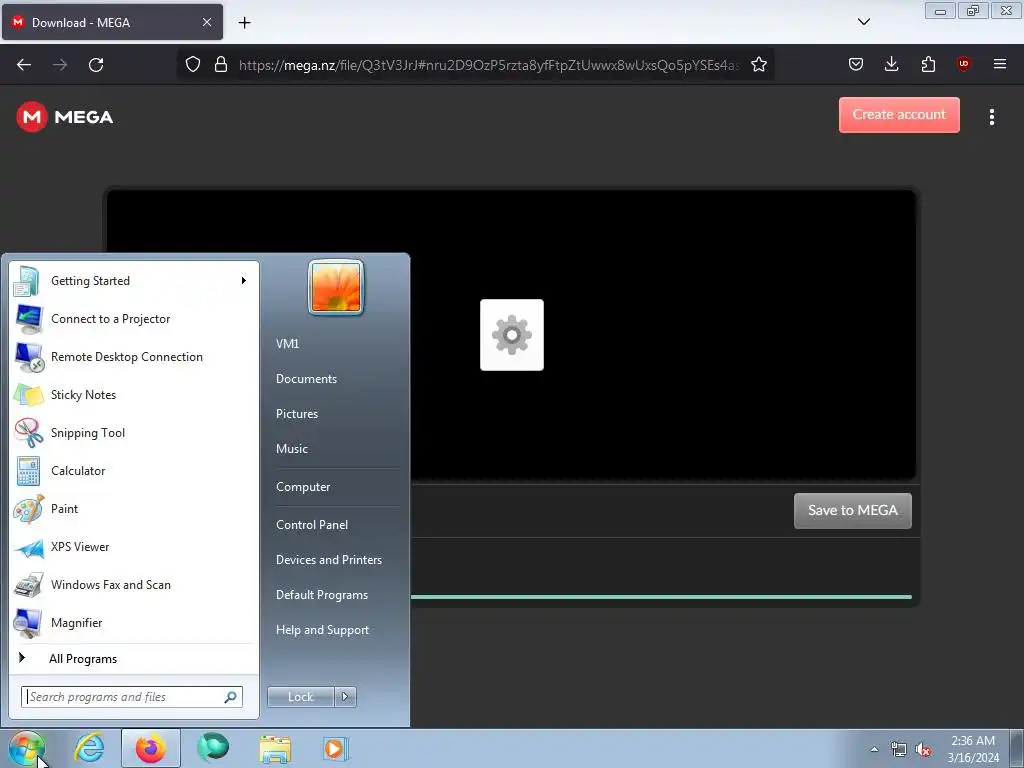Close the Download - MEGA tab
Image resolution: width=1024 pixels, height=768 pixels.
coord(207,22)
